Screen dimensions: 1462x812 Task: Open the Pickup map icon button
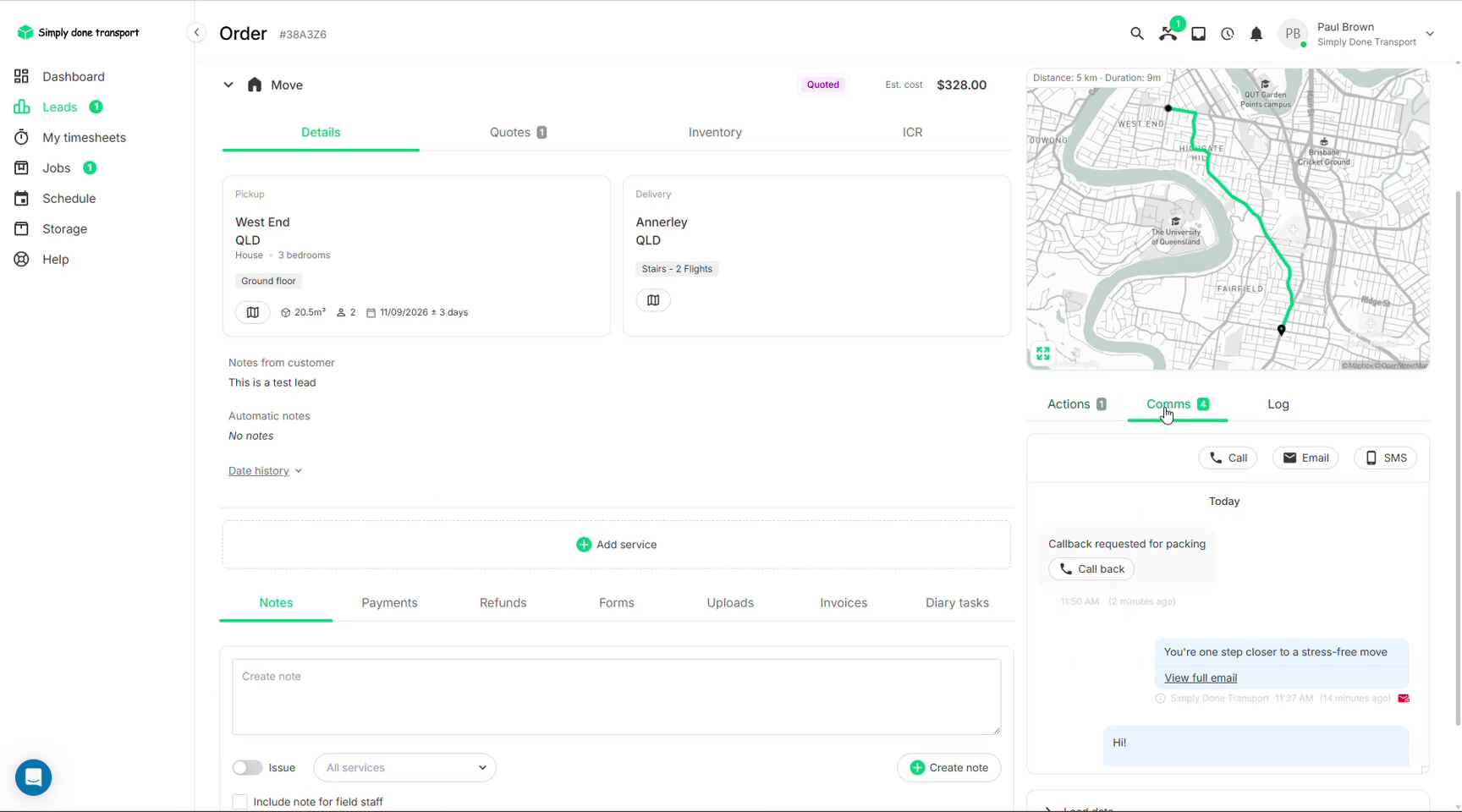pos(252,312)
